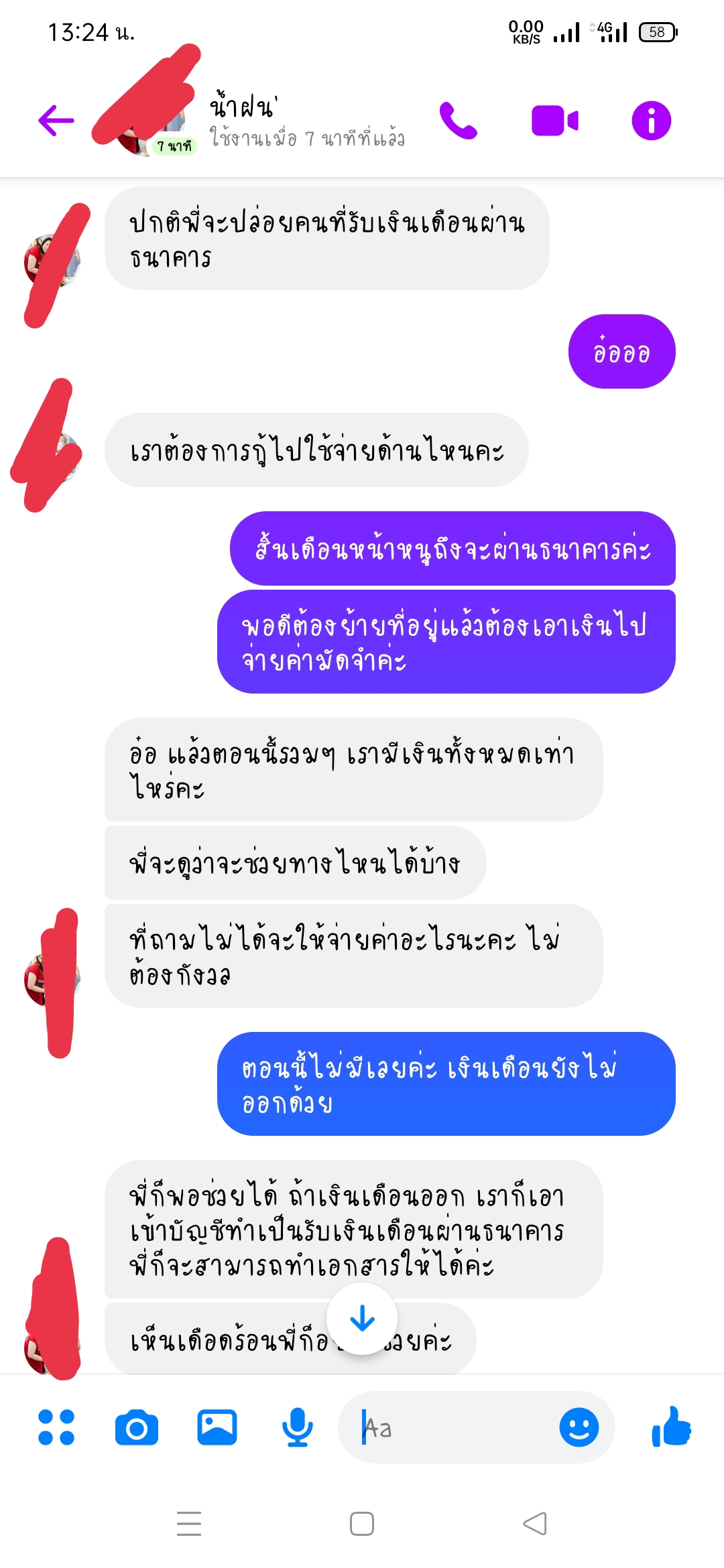724x1568 pixels.
Task: Start a voice call with น้ำฝน
Action: pyautogui.click(x=459, y=121)
